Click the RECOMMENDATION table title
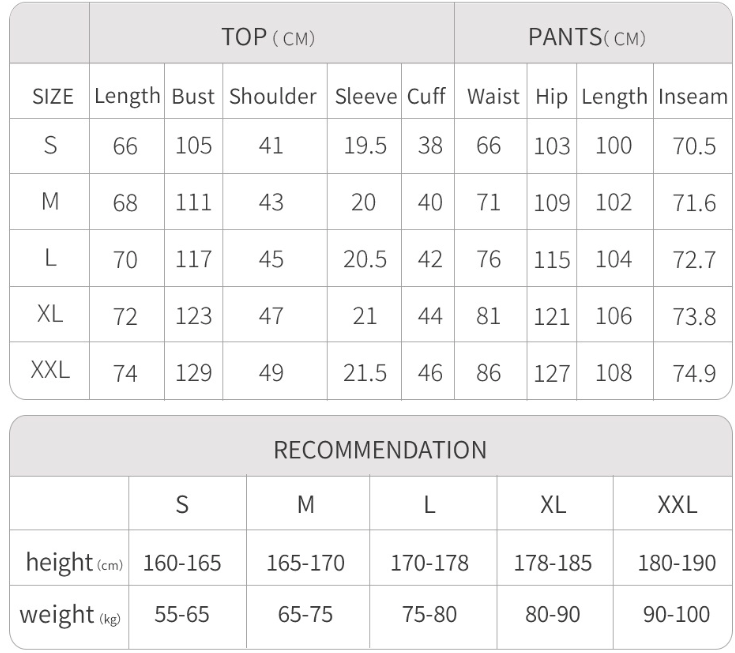Screen dimensions: 735x653 pyautogui.click(x=380, y=449)
